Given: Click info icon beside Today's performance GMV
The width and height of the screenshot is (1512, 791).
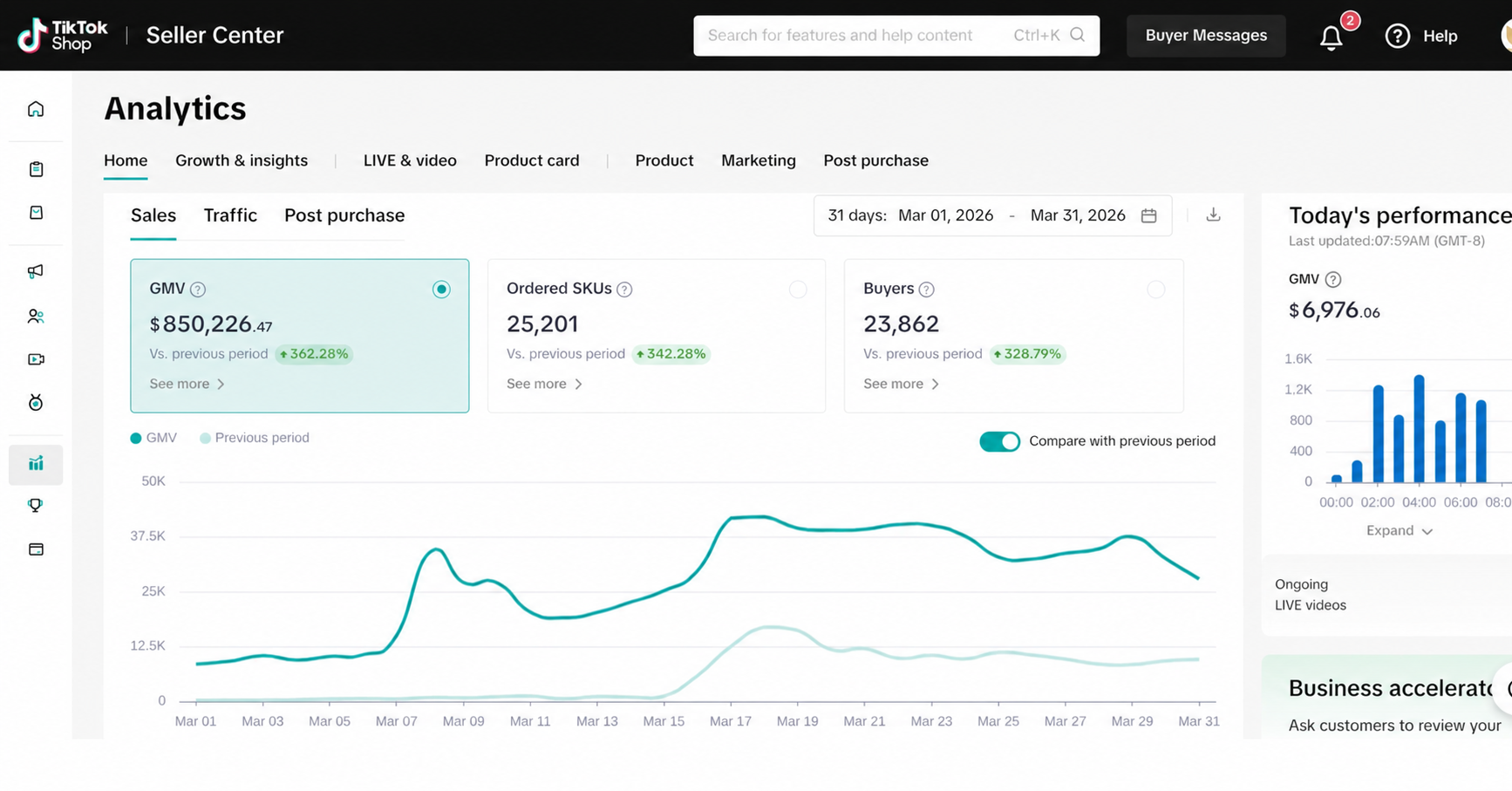Looking at the screenshot, I should [1333, 280].
